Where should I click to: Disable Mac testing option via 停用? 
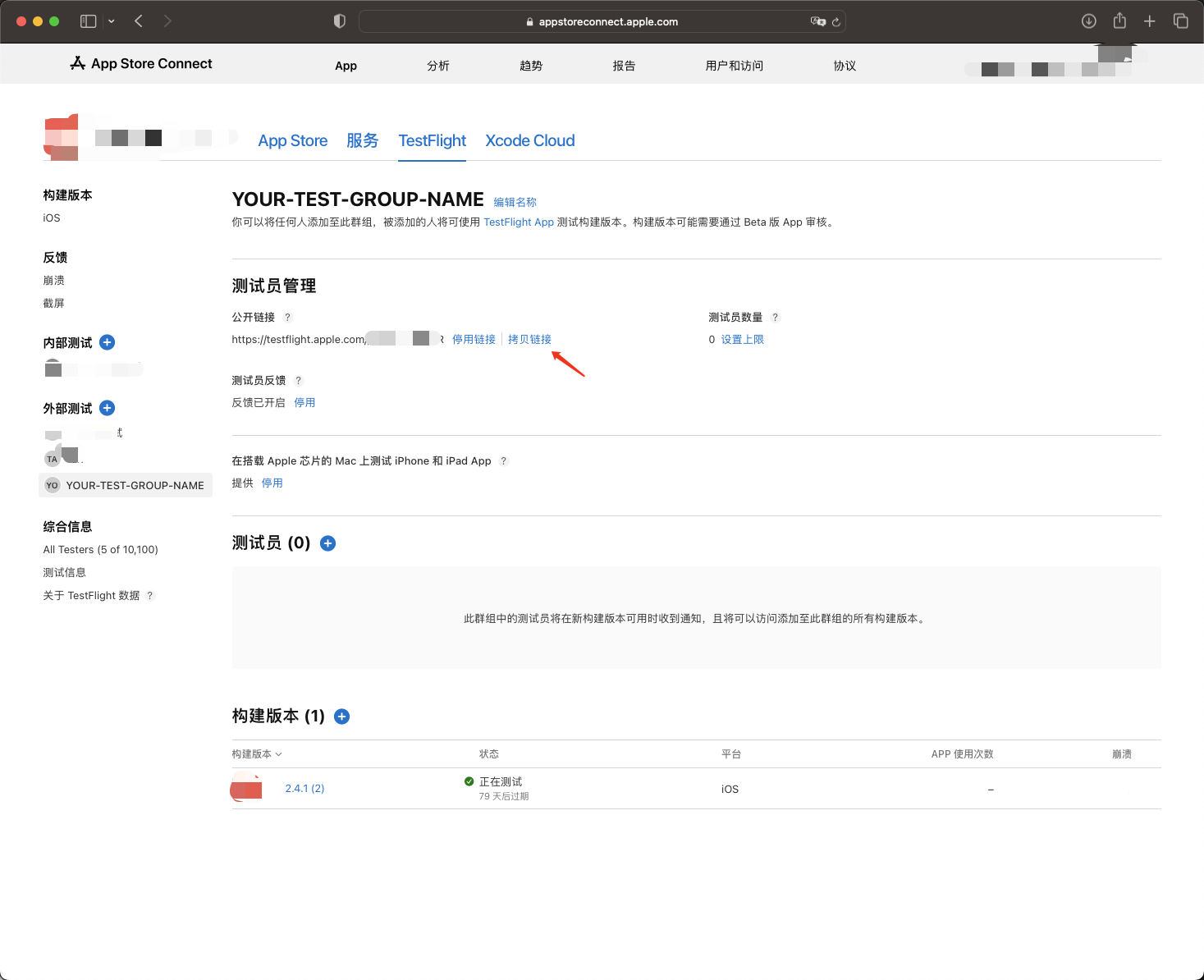pyautogui.click(x=272, y=483)
